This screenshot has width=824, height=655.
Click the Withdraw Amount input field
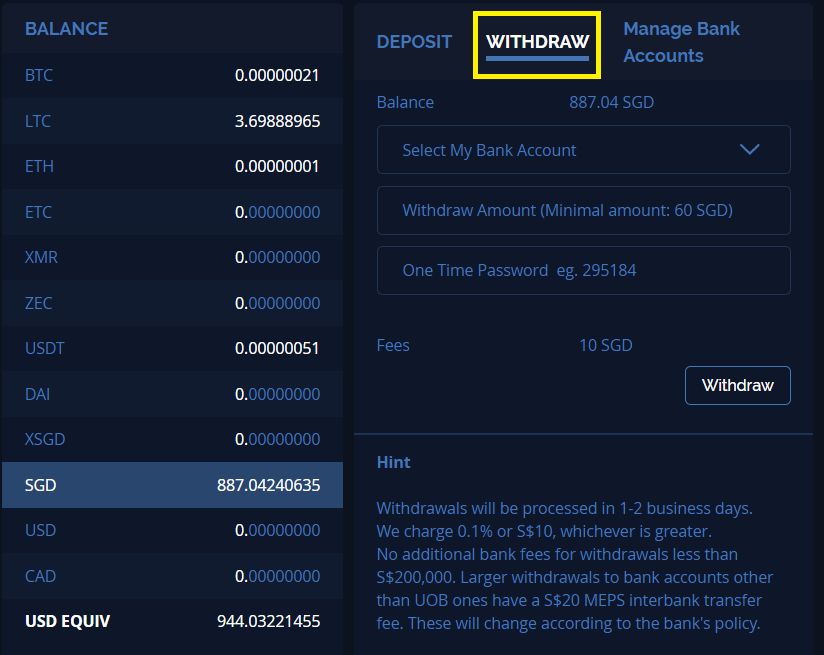[583, 210]
